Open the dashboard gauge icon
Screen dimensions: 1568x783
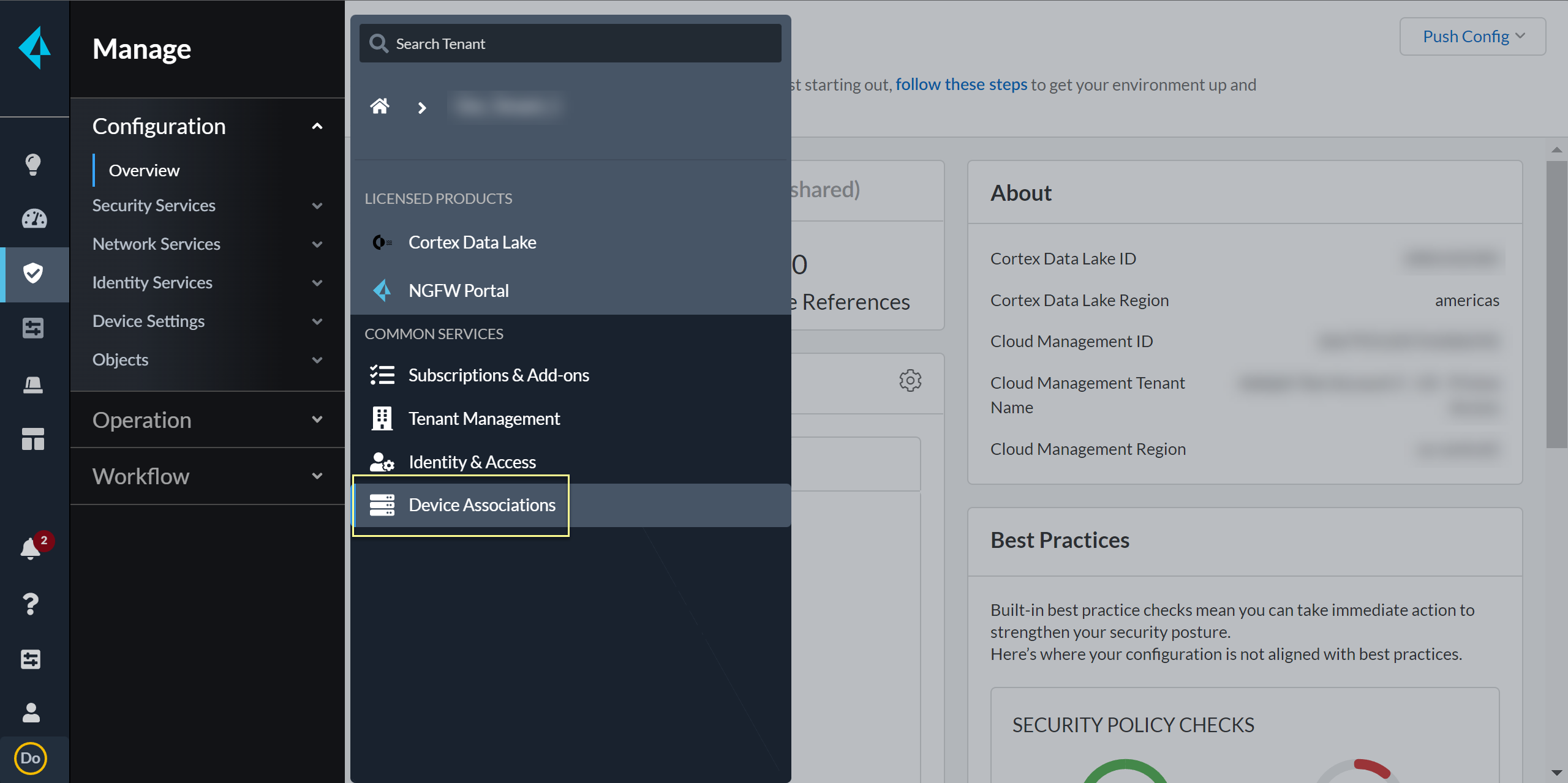pyautogui.click(x=34, y=219)
